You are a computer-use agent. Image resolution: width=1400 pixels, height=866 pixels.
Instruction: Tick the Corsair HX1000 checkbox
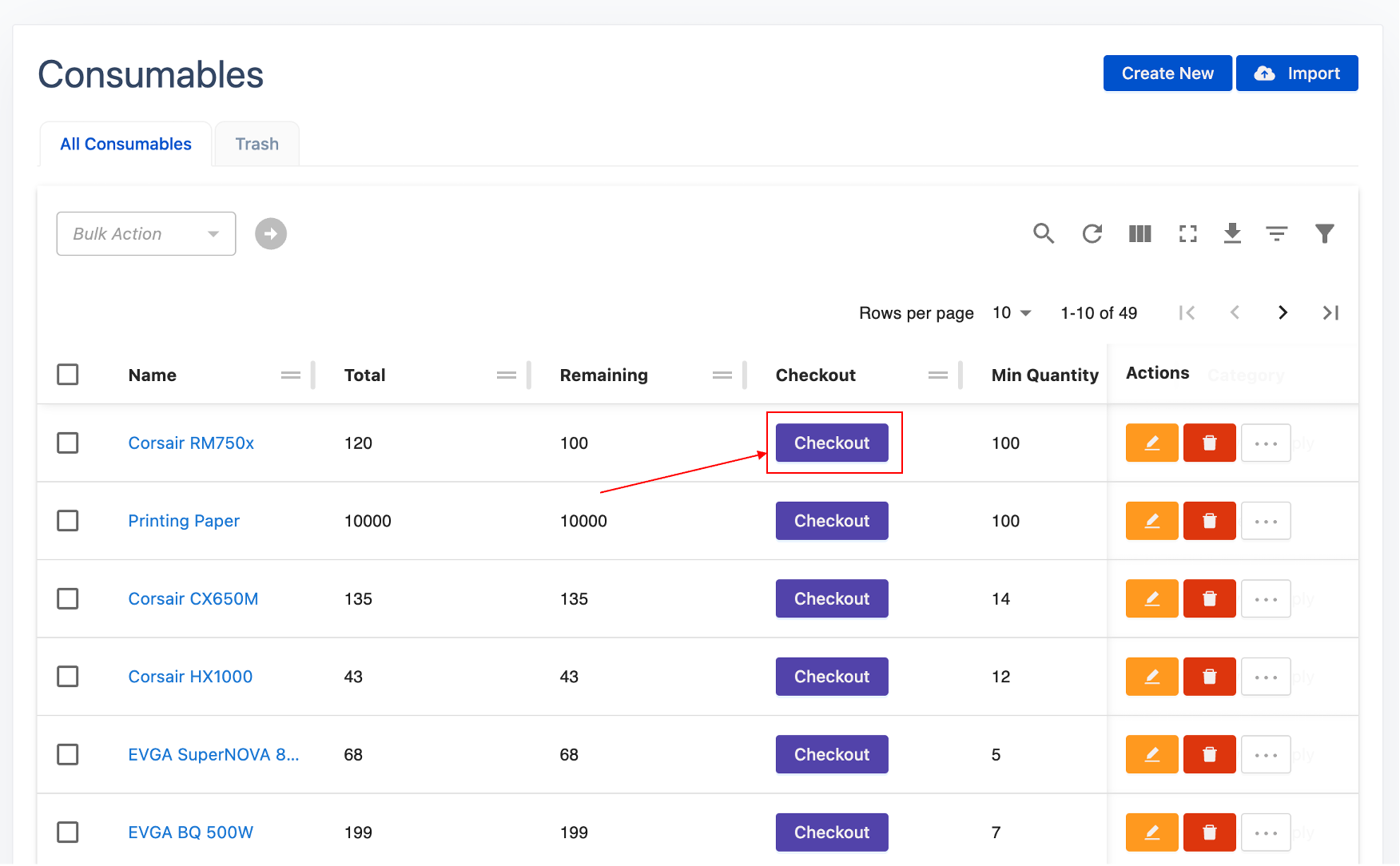pyautogui.click(x=68, y=677)
